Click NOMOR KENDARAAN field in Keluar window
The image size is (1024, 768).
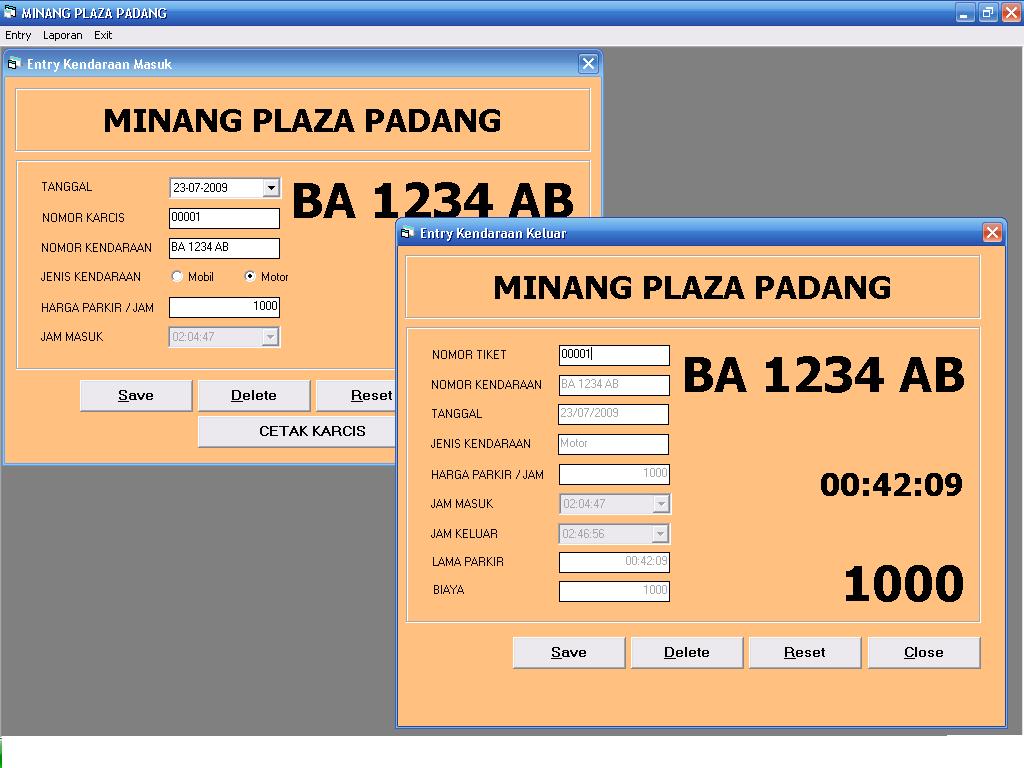tap(614, 385)
